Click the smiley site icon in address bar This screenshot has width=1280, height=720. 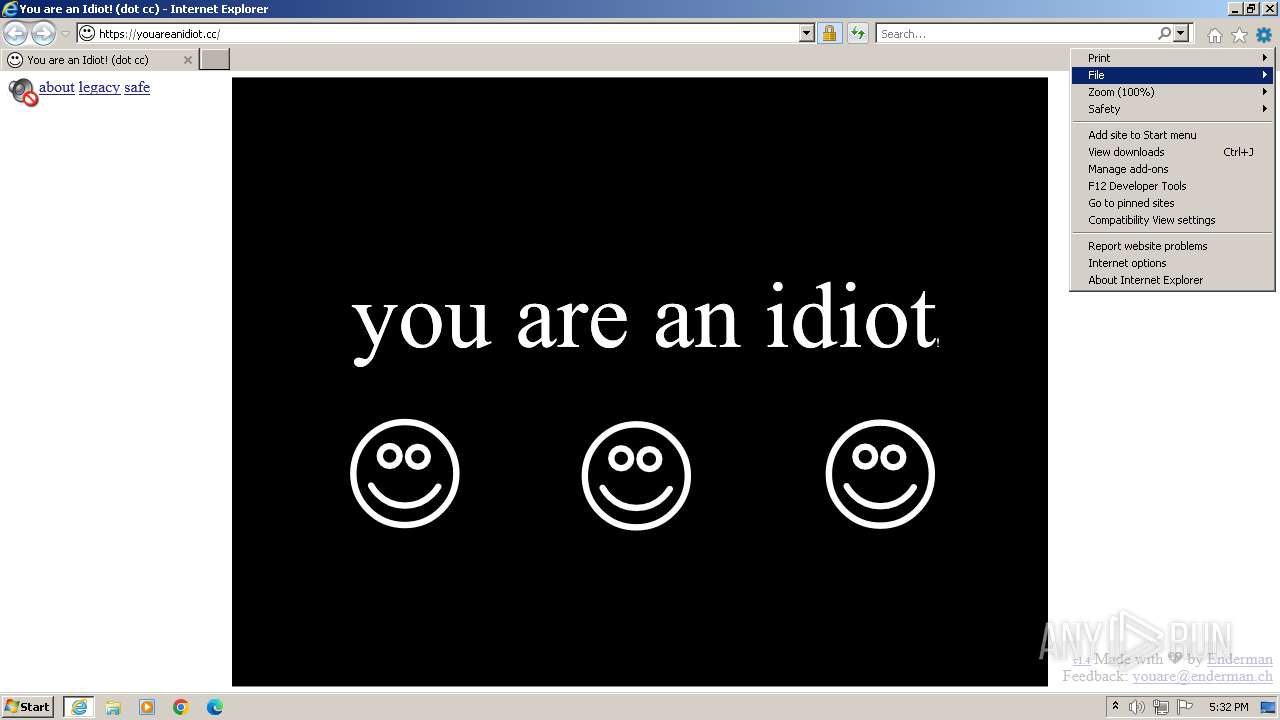87,33
